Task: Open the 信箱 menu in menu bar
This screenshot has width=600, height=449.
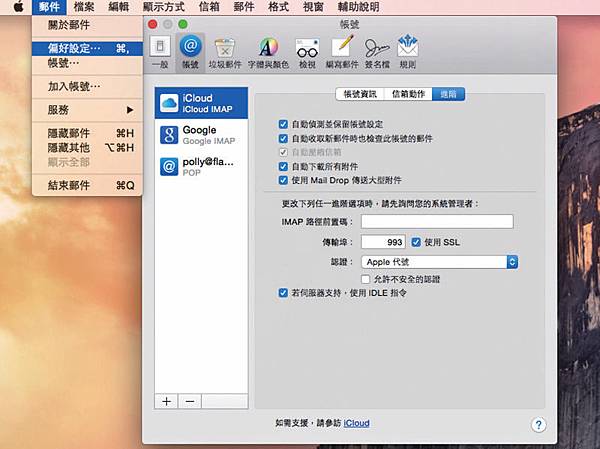Action: (209, 7)
